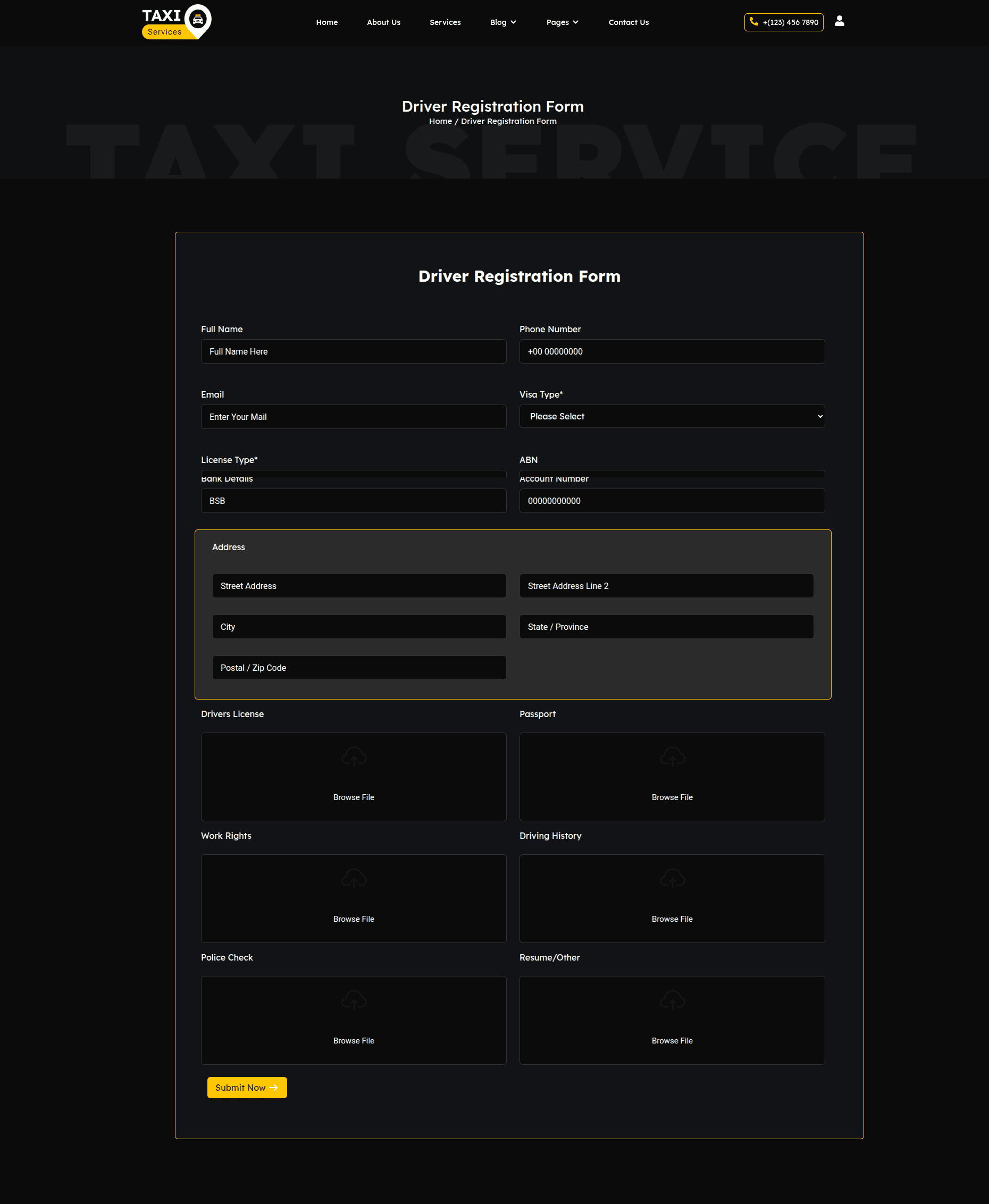Click the Visa Type* label
Image resolution: width=989 pixels, height=1204 pixels.
(x=541, y=394)
